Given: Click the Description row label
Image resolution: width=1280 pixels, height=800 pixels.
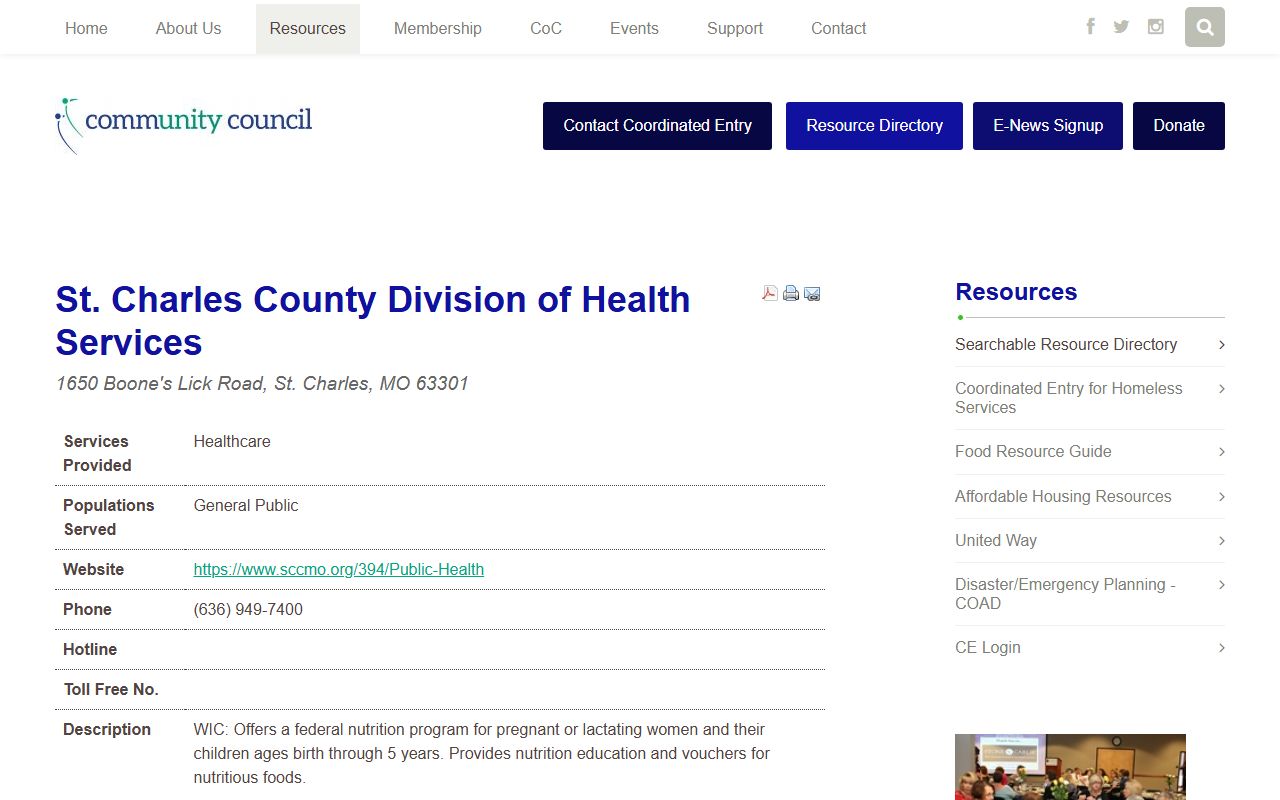Looking at the screenshot, I should [x=107, y=729].
